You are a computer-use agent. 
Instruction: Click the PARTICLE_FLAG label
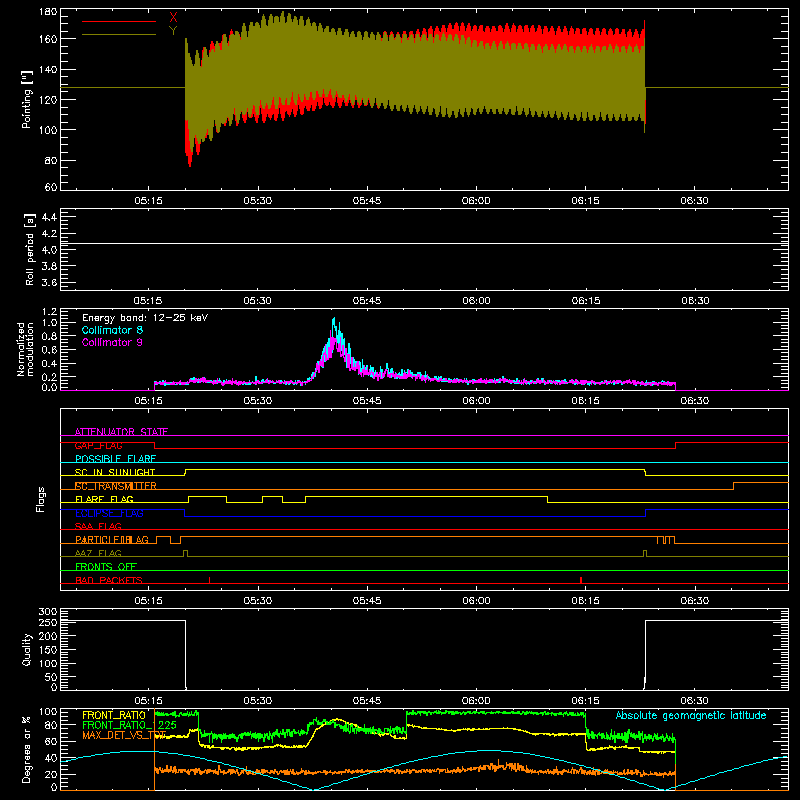(x=112, y=539)
